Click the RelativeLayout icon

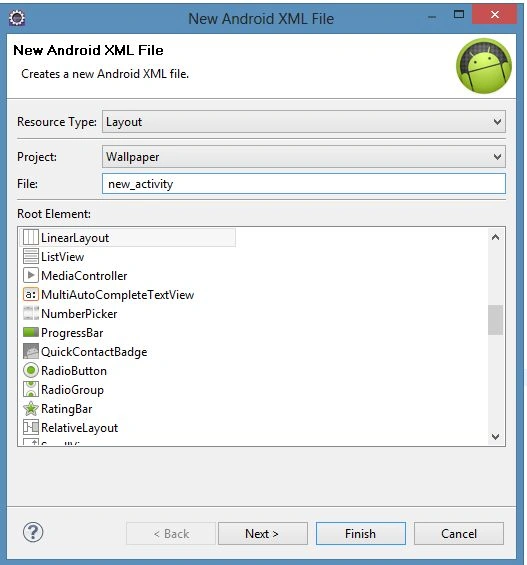[x=31, y=428]
